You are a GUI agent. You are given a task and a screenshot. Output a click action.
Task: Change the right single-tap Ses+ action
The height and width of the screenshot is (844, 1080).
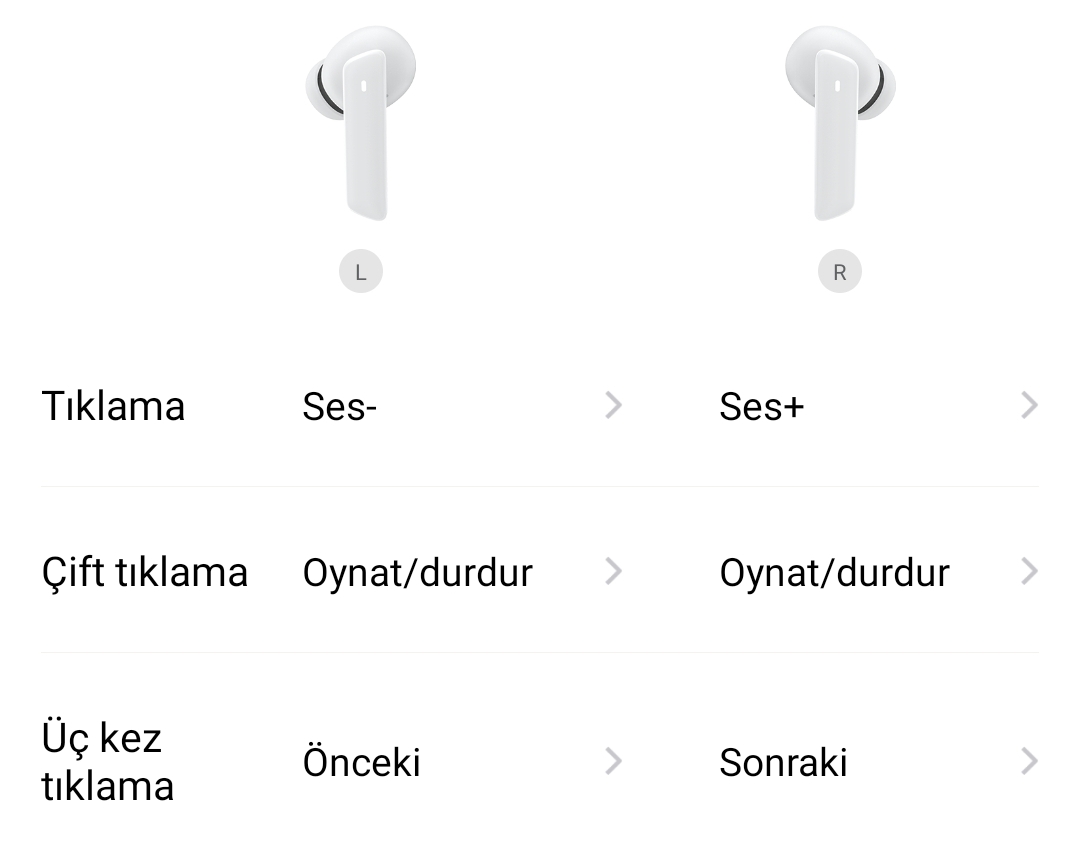(x=761, y=407)
